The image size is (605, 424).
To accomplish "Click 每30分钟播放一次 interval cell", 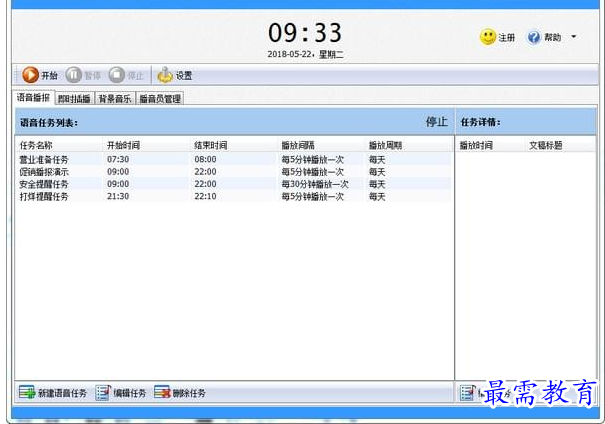I will [x=315, y=184].
